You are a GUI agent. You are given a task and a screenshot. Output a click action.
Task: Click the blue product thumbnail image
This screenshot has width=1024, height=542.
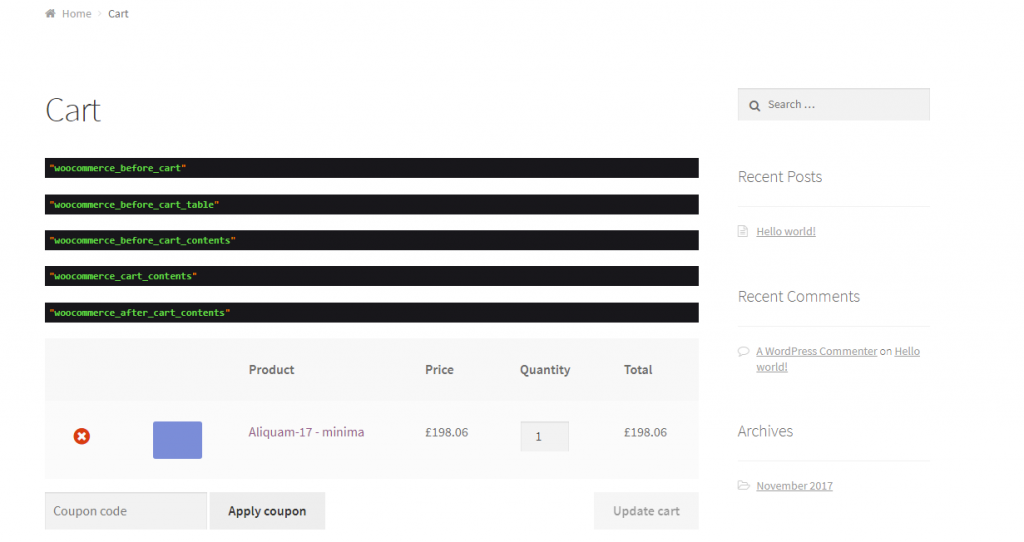(x=177, y=440)
